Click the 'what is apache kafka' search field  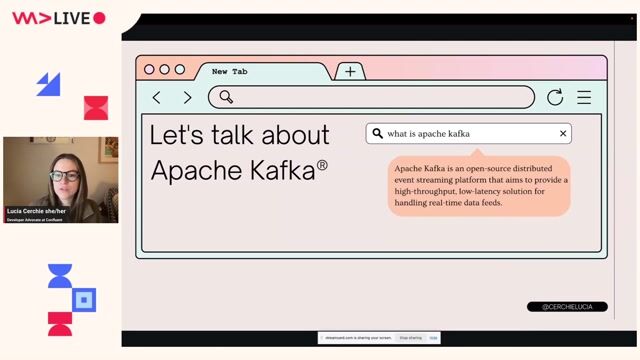[469, 133]
